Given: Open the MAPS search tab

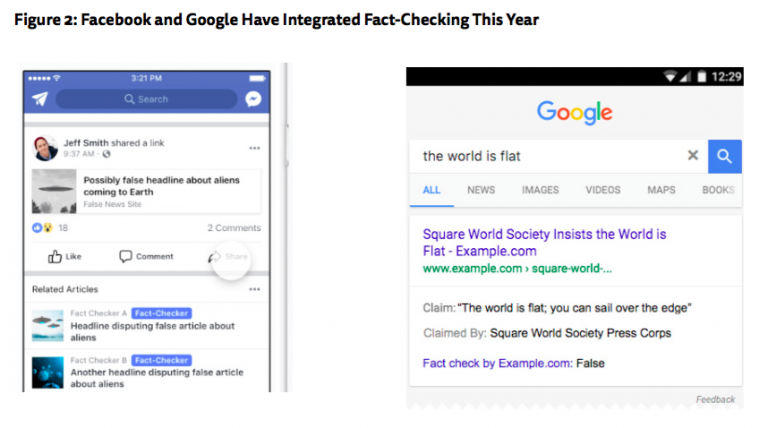Looking at the screenshot, I should tap(661, 190).
